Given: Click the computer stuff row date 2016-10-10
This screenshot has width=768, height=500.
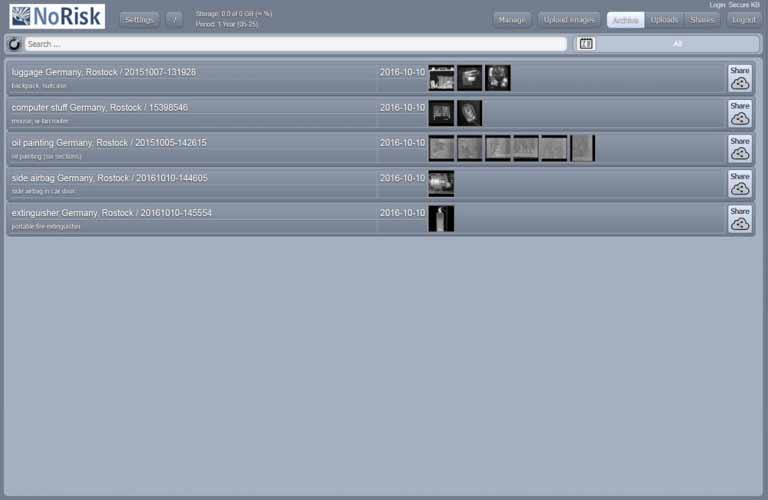Looking at the screenshot, I should tap(402, 107).
